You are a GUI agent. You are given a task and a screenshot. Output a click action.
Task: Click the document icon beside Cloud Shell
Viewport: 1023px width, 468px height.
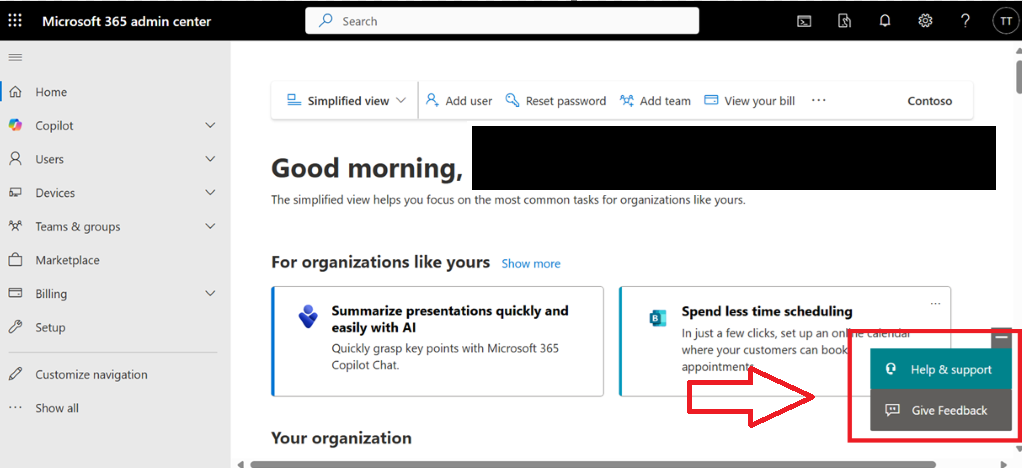coord(844,21)
